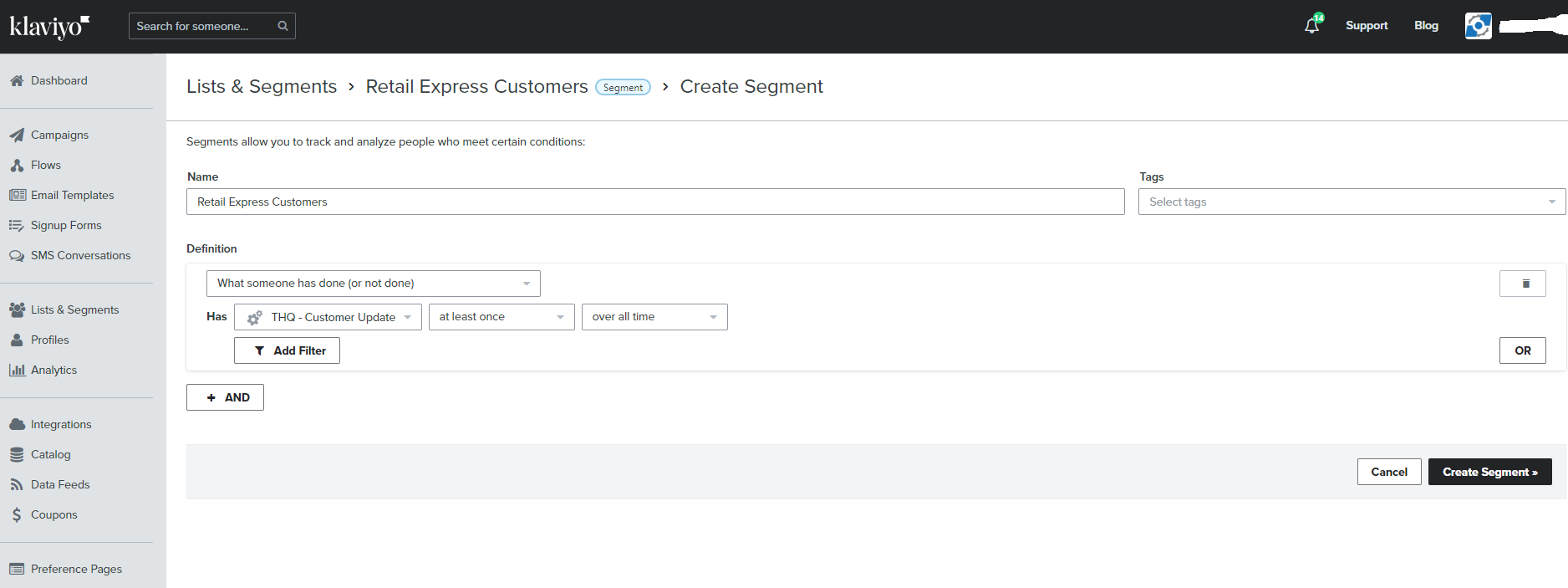Open Email Templates page
The image size is (1568, 588).
[x=72, y=195]
